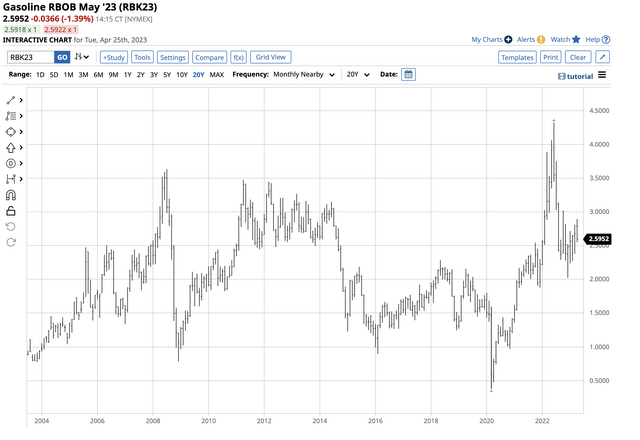Select the circled-zero annotation tool icon
The width and height of the screenshot is (640, 440).
[x=11, y=164]
